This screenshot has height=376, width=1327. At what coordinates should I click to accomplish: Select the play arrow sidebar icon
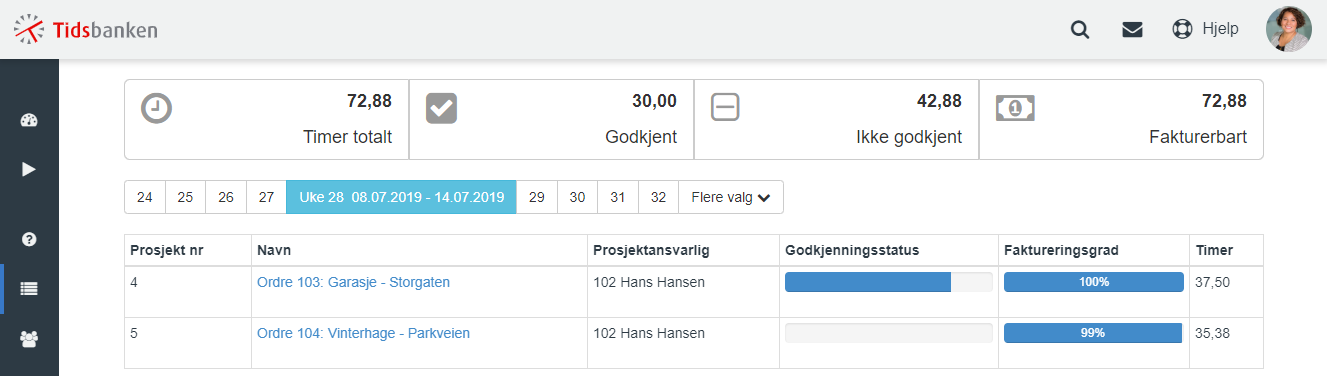click(29, 169)
